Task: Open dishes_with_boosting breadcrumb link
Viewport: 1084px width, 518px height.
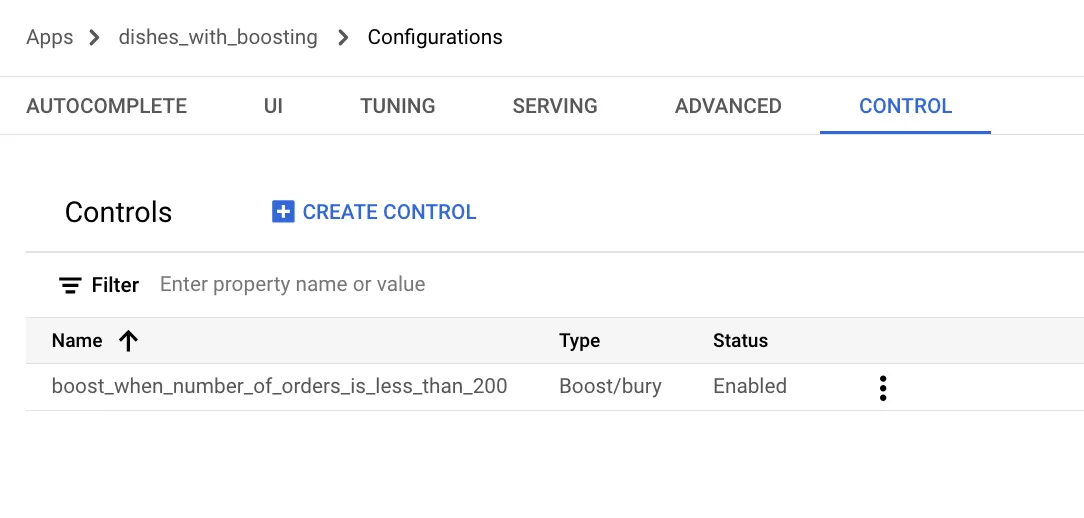Action: [x=218, y=38]
